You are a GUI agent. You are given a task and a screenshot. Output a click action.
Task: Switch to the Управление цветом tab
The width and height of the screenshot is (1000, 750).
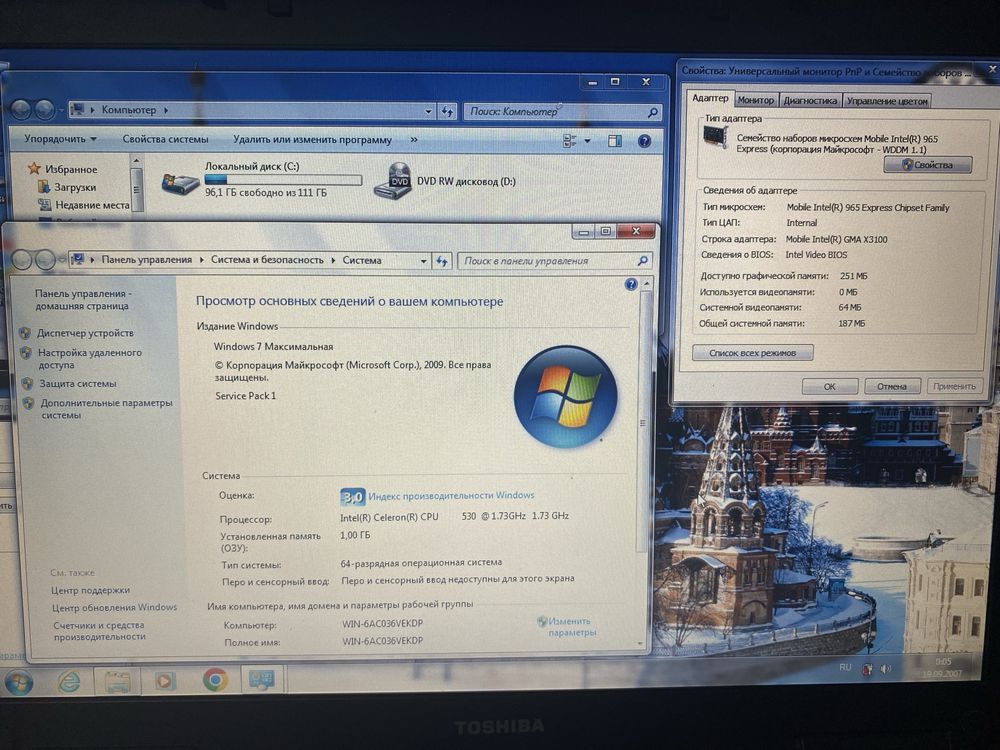887,101
